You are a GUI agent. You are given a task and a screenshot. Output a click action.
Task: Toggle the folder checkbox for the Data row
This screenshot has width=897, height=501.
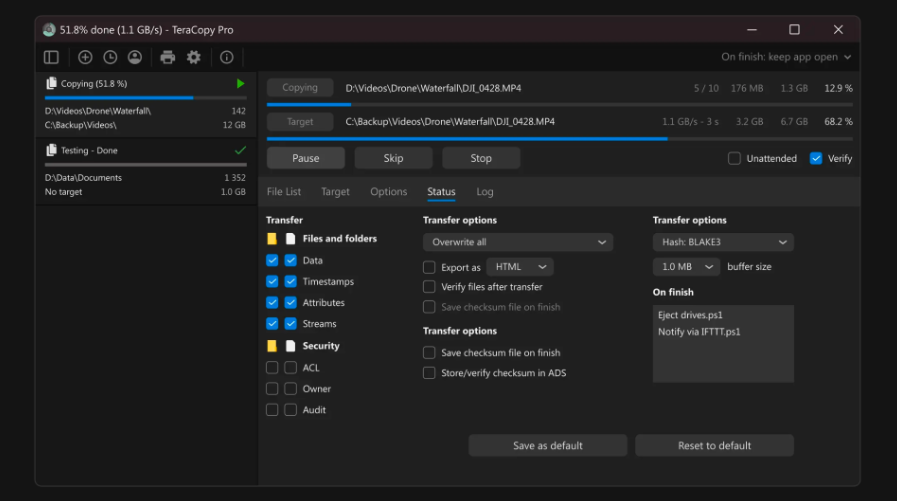click(272, 260)
